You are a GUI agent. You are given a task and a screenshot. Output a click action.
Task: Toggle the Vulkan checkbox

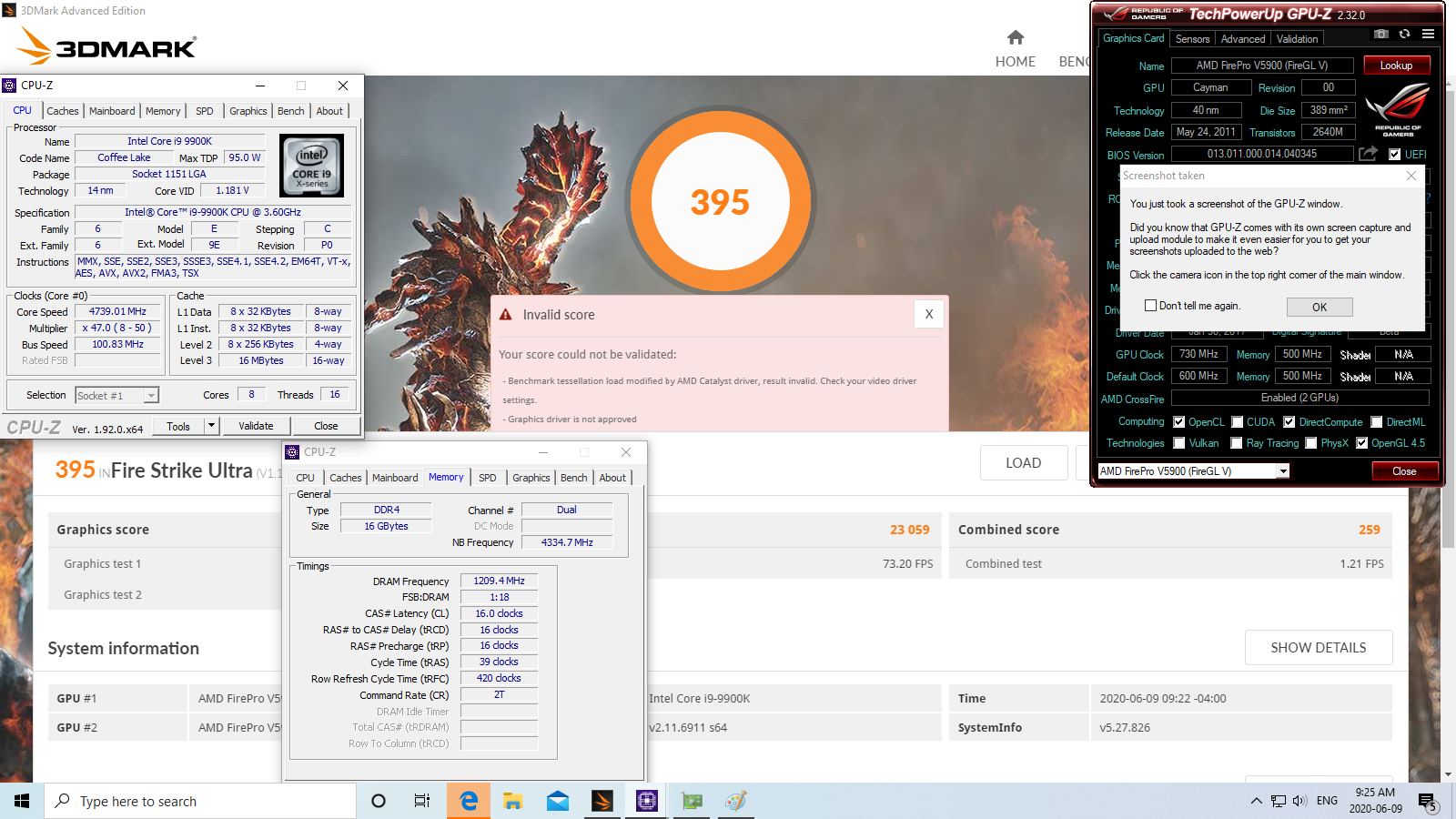point(1179,443)
